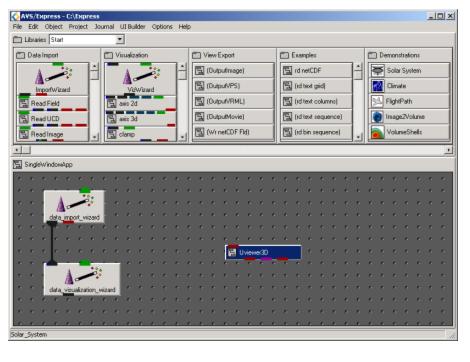The width and height of the screenshot is (470, 362).
Task: Click the OutputImage module button
Action: [233, 70]
